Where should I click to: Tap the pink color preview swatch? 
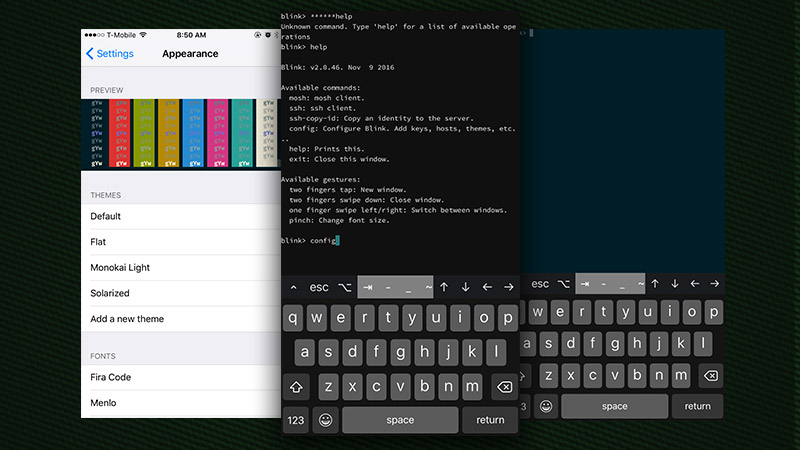(218, 133)
